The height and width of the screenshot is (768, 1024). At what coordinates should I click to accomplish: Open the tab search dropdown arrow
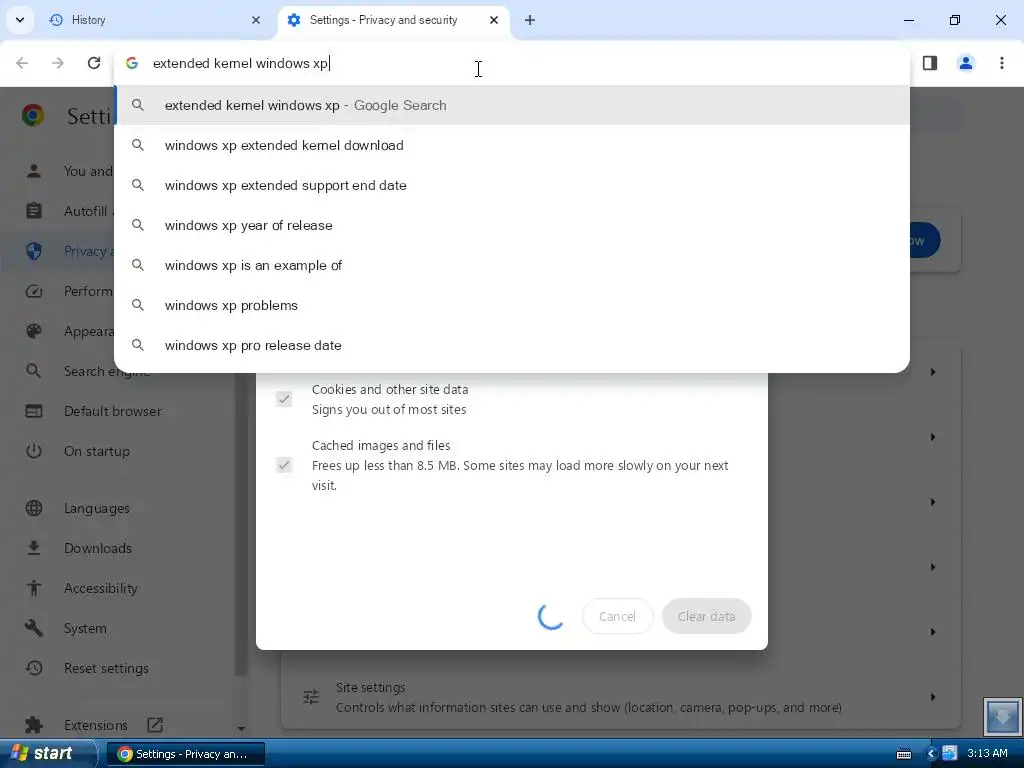click(20, 20)
